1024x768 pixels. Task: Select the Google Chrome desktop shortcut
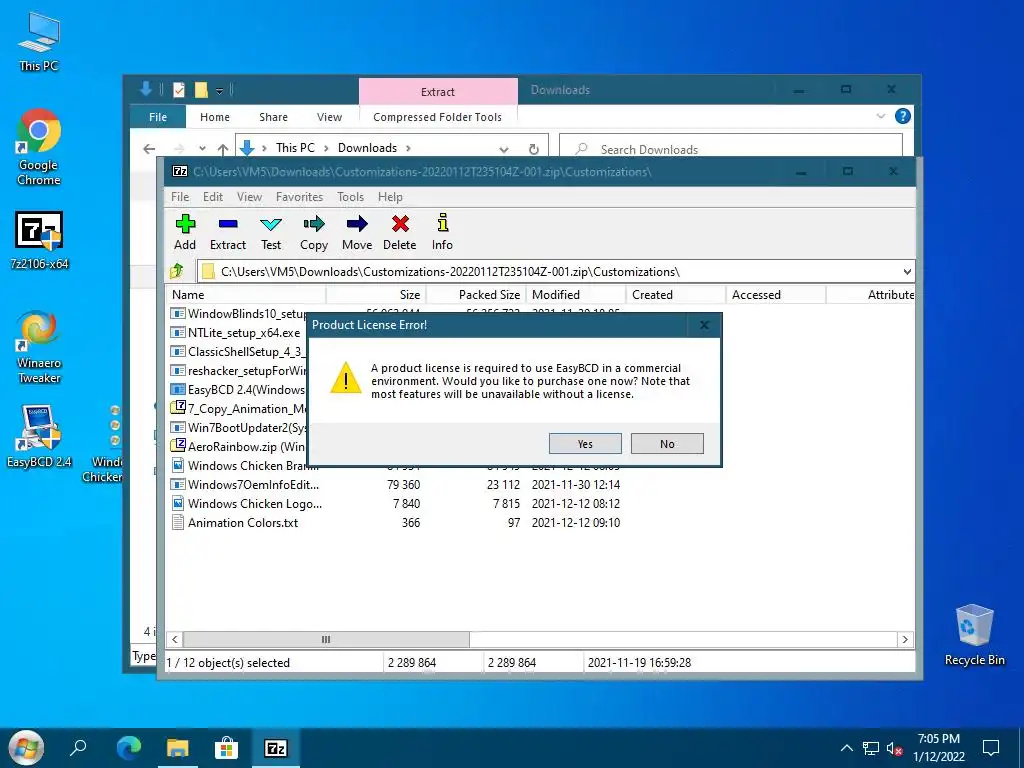(39, 148)
